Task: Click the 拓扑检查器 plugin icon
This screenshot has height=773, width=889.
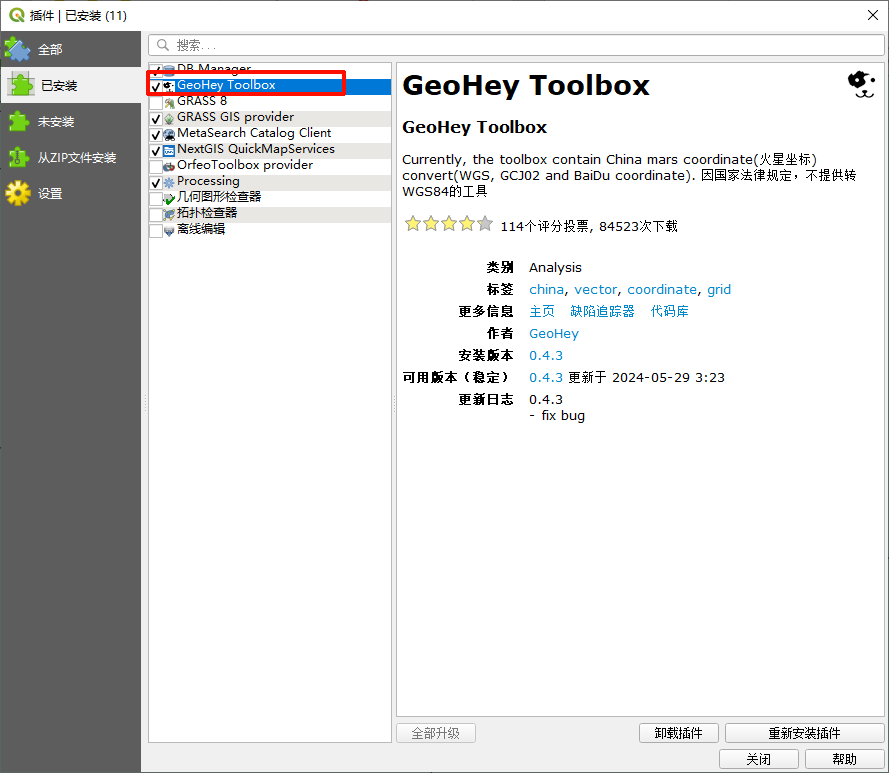Action: [169, 214]
